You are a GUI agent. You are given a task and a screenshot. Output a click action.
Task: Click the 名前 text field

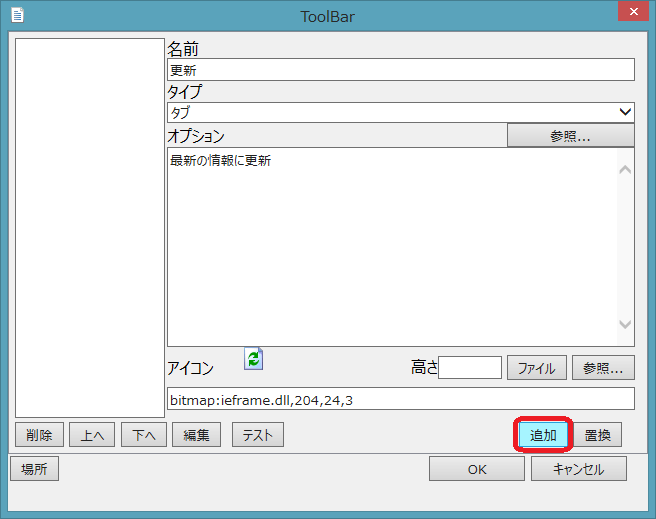pos(400,69)
